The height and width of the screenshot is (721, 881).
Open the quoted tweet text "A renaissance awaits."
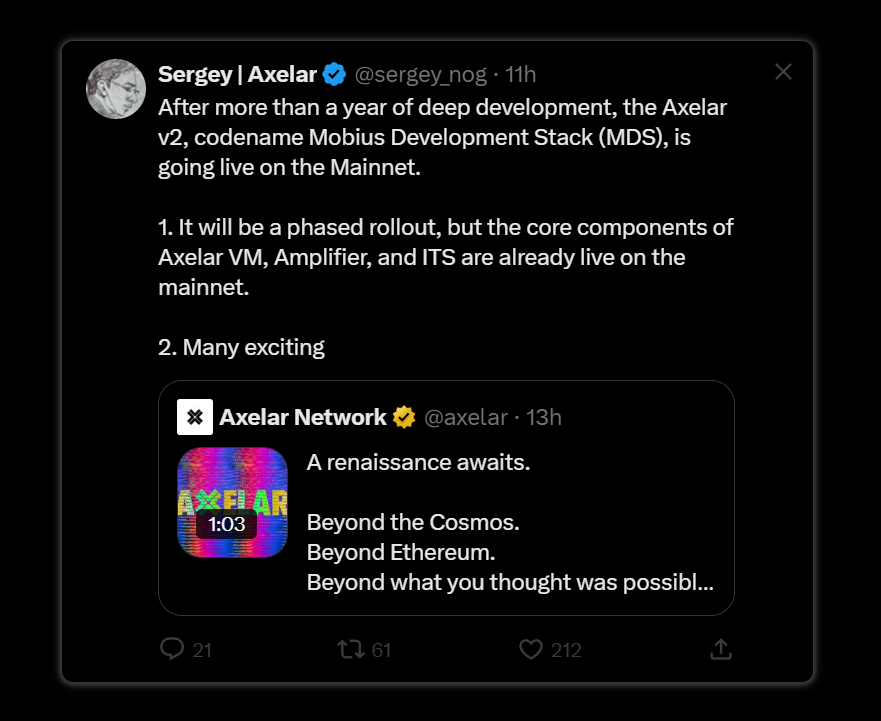click(x=418, y=464)
